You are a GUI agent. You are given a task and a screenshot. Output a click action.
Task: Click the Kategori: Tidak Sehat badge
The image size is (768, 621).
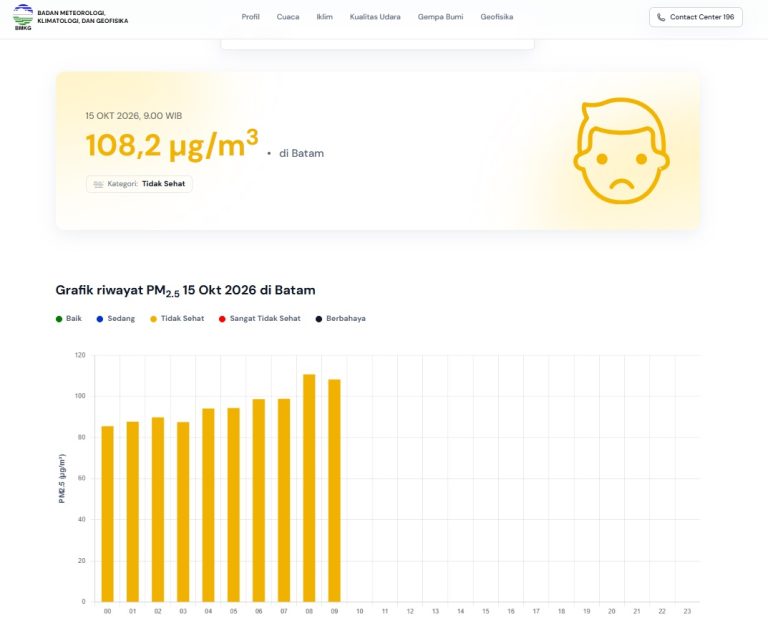[x=139, y=184]
